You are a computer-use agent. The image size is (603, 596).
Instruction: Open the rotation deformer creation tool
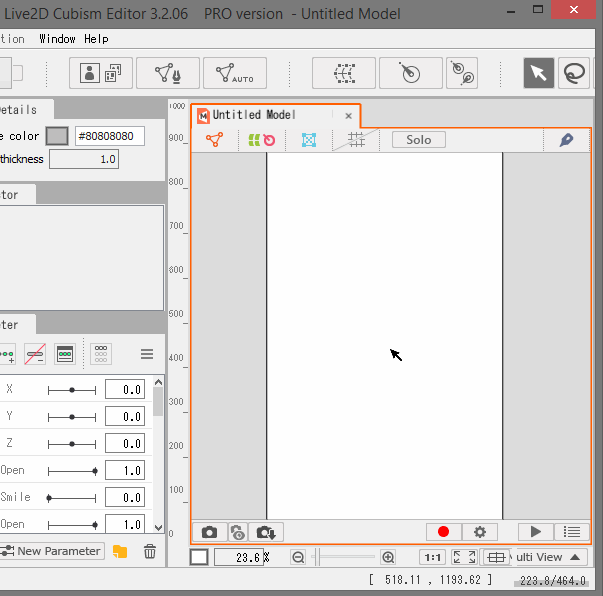click(462, 73)
